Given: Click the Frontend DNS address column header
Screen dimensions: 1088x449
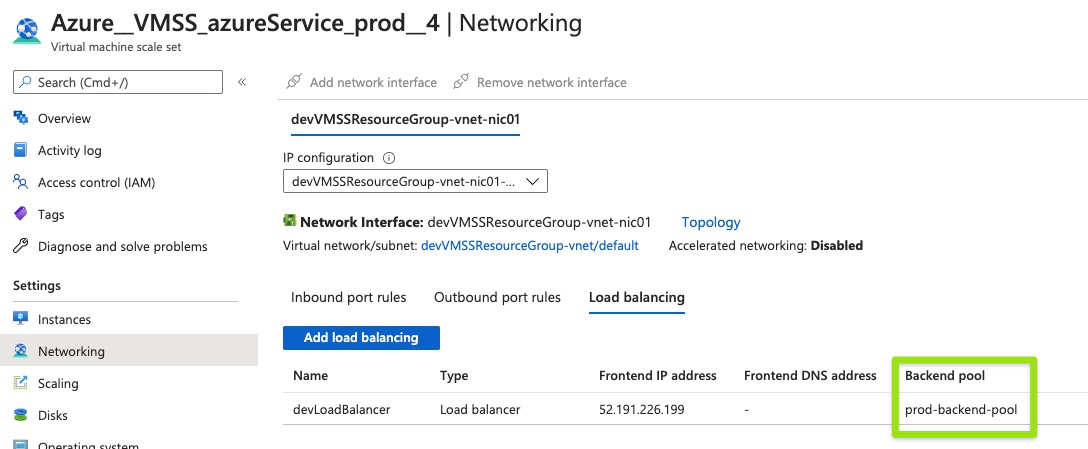Looking at the screenshot, I should [810, 375].
